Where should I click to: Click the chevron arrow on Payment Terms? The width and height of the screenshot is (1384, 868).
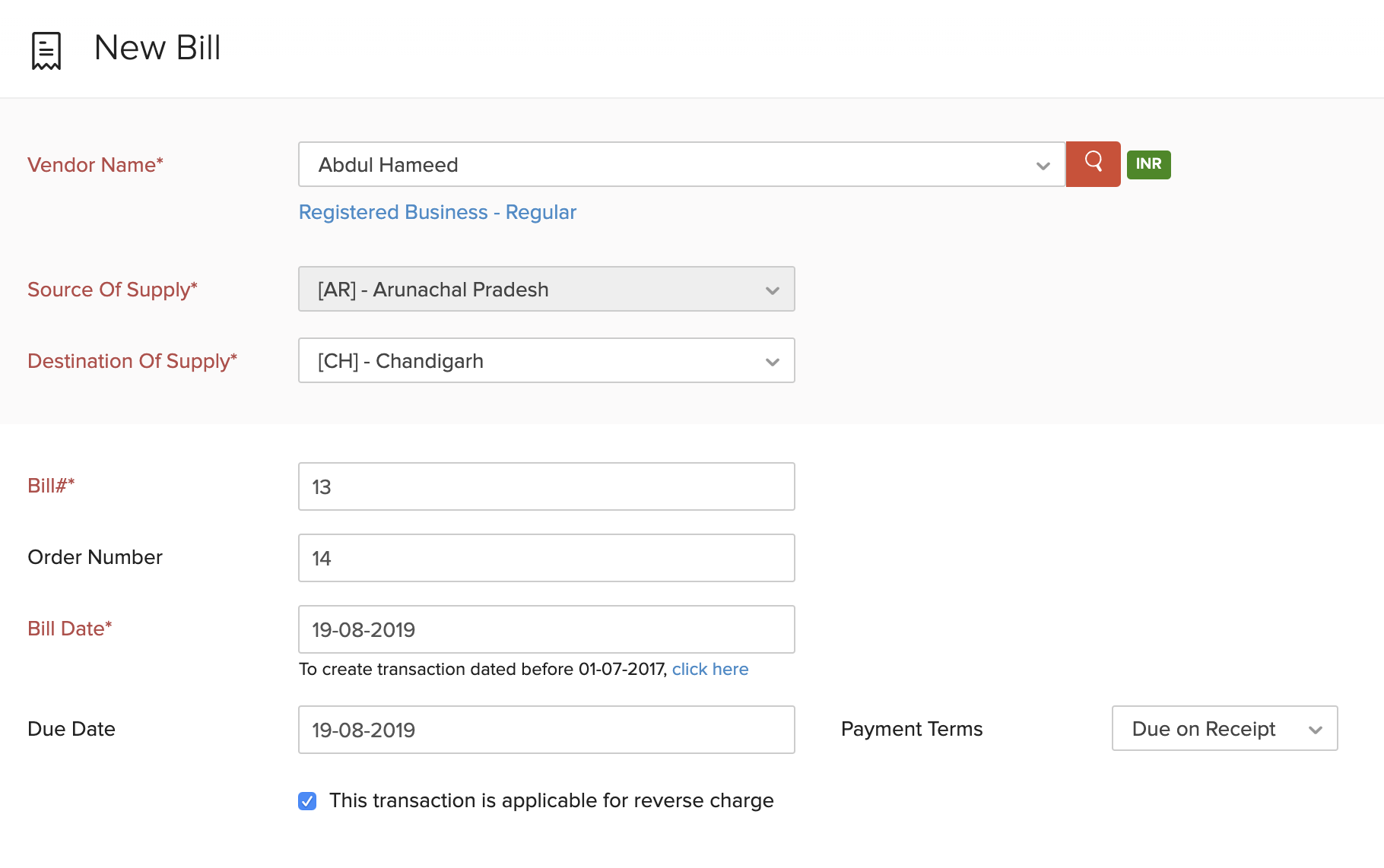1315,730
